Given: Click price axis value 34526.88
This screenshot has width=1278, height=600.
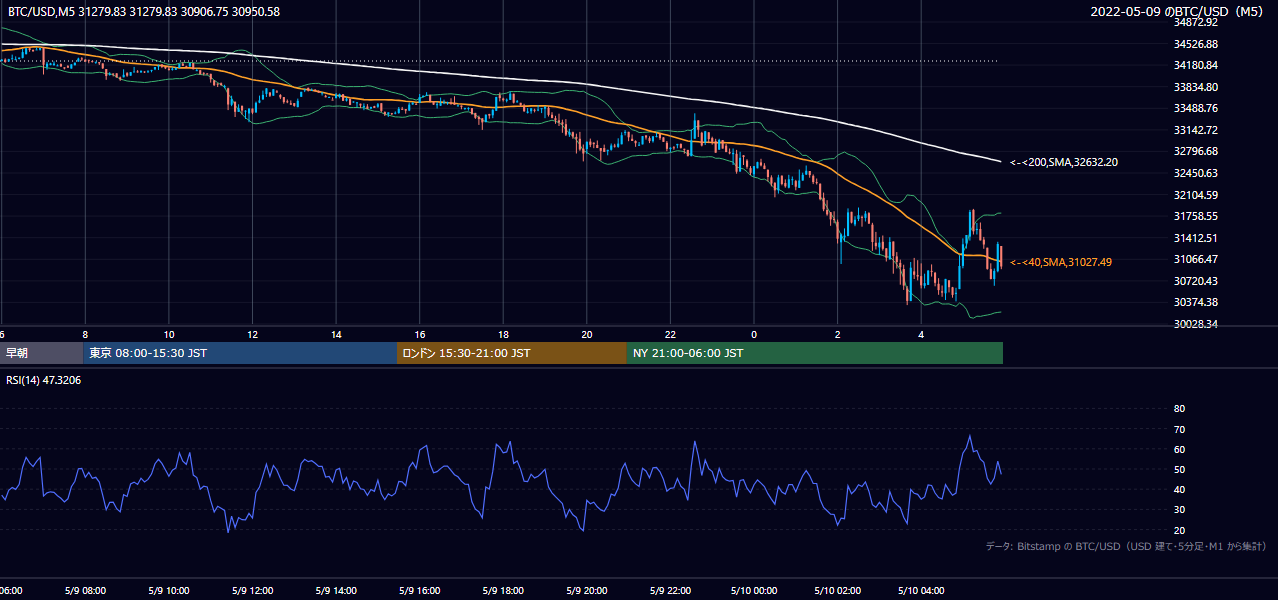Looking at the screenshot, I should [1195, 44].
